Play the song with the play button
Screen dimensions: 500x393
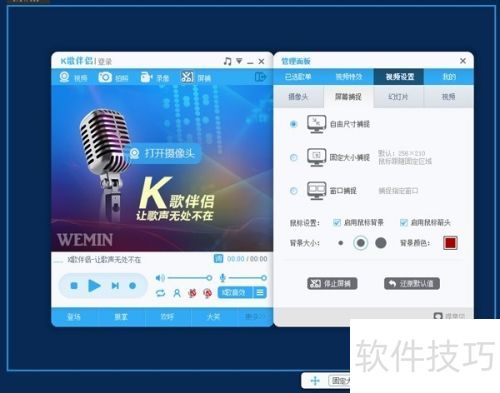[x=94, y=286]
